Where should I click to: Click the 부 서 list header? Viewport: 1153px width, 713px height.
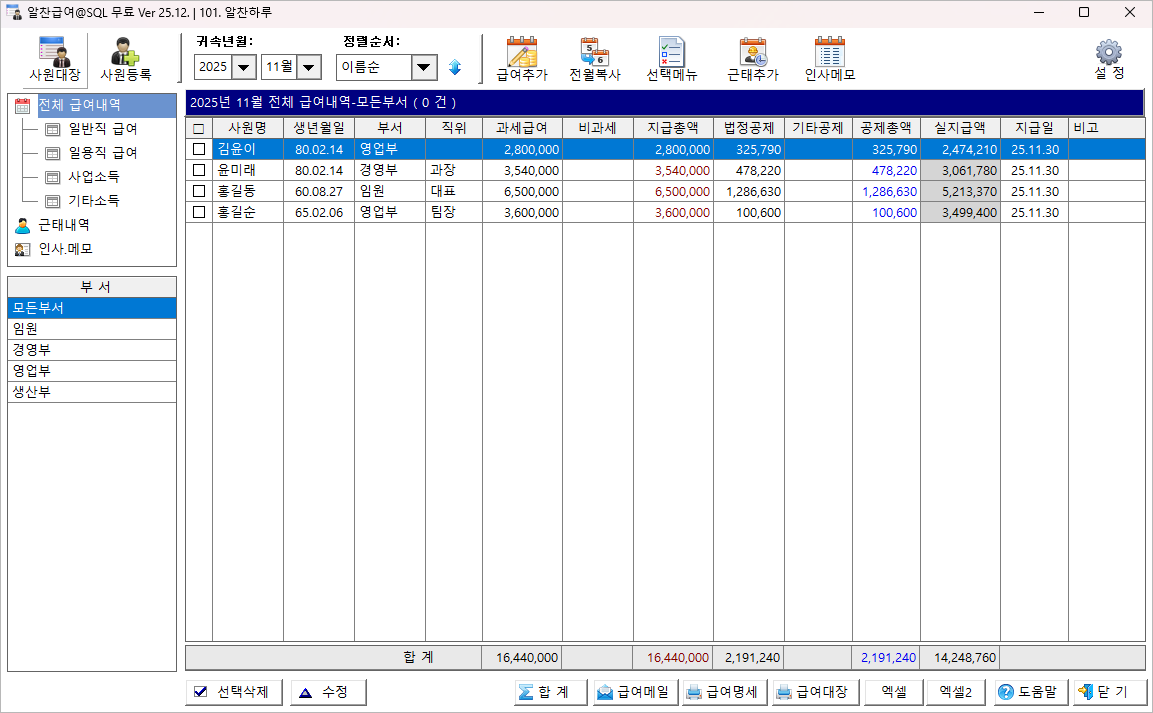(x=92, y=287)
